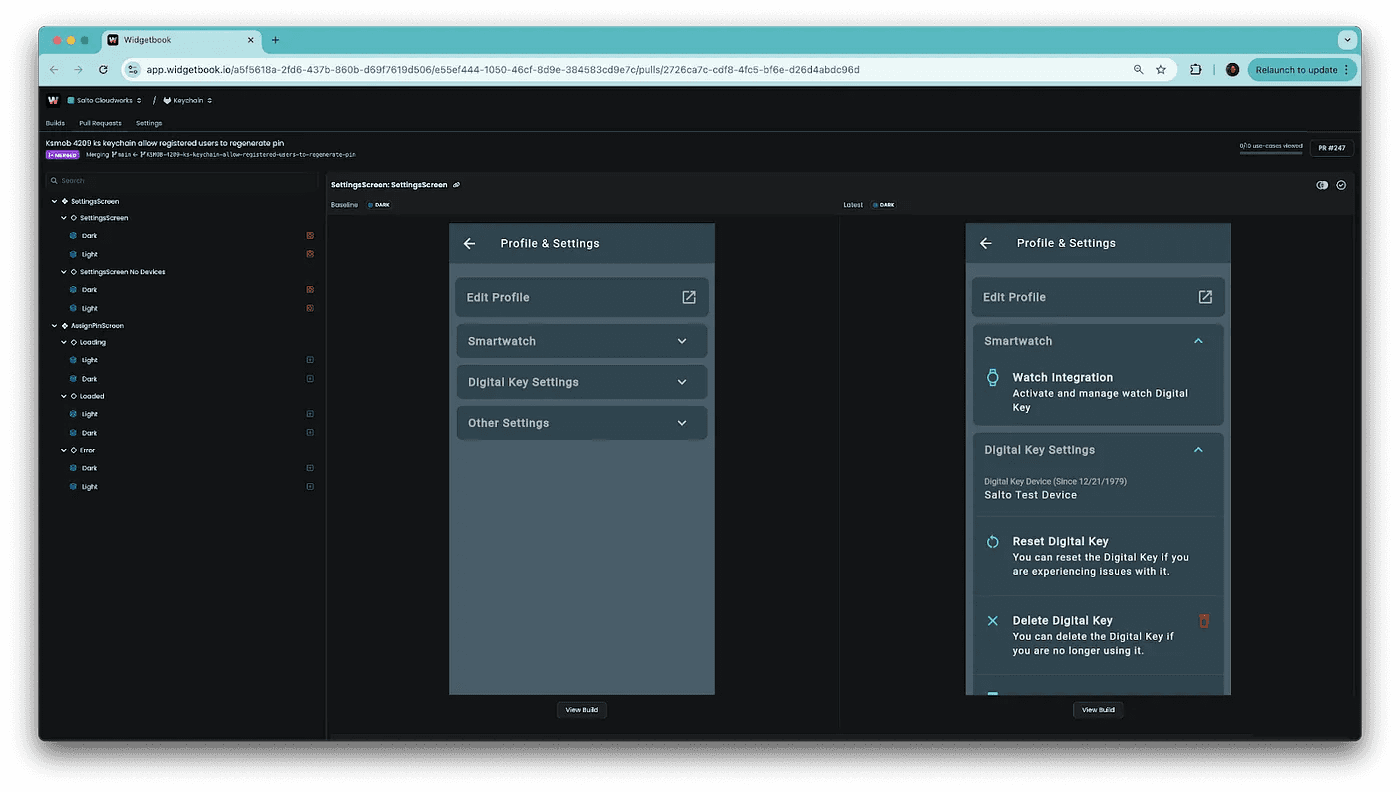Click the Widgetbook logo in the top-left corner
Viewport: 1400px width, 792px height.
(53, 100)
